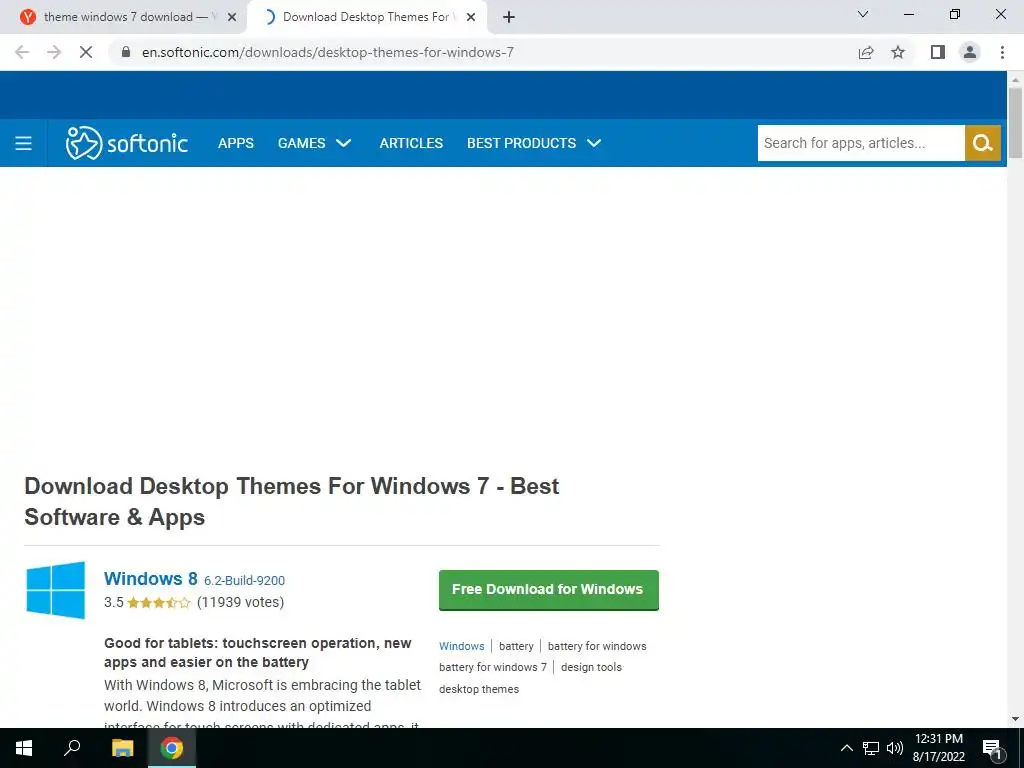Open the notification center
Image resolution: width=1024 pixels, height=768 pixels.
(x=993, y=748)
